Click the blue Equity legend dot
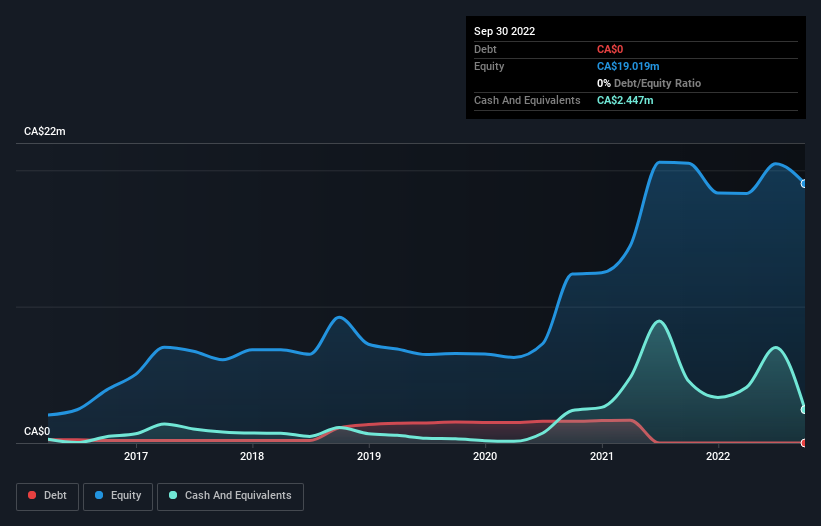 99,495
